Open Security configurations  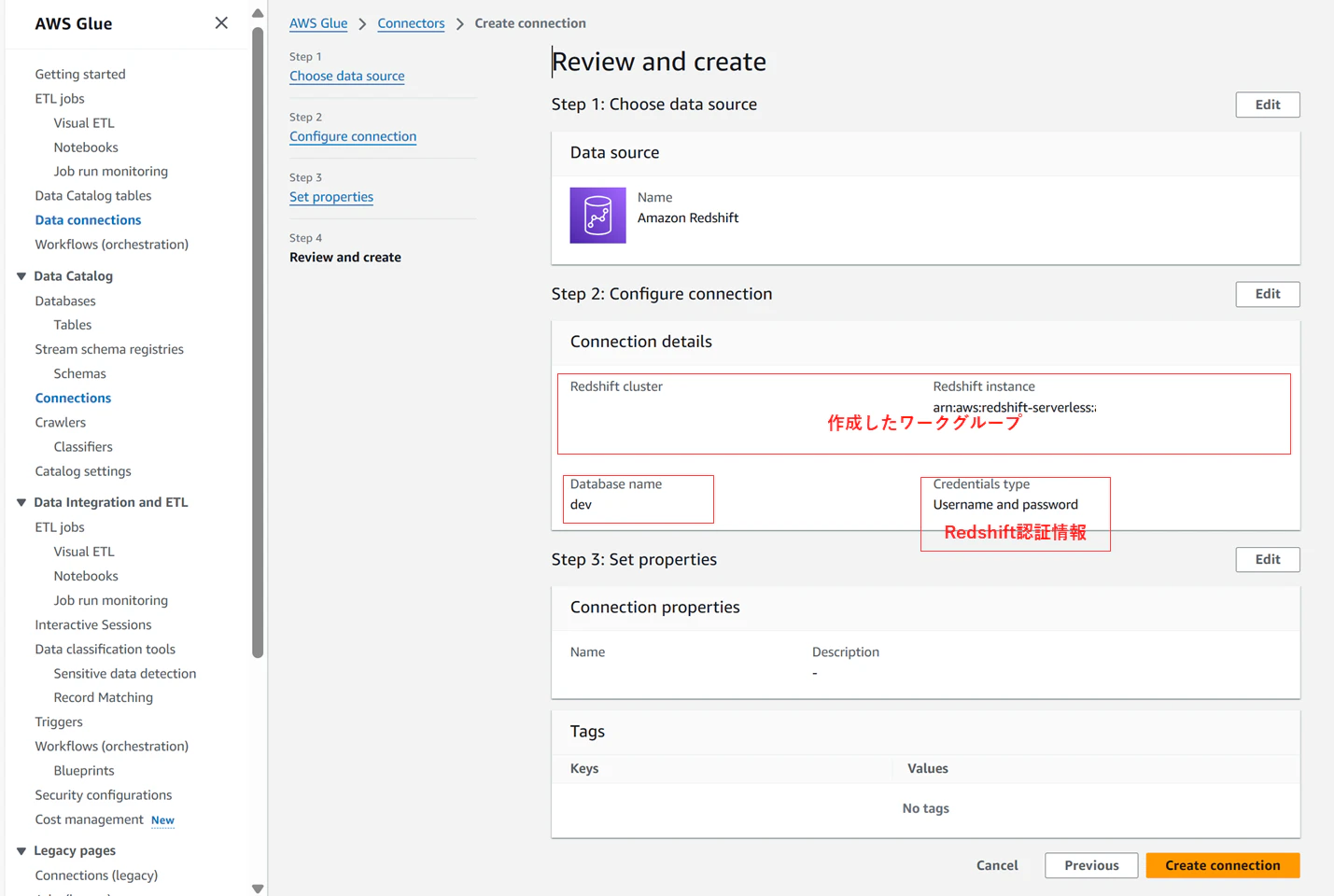104,795
